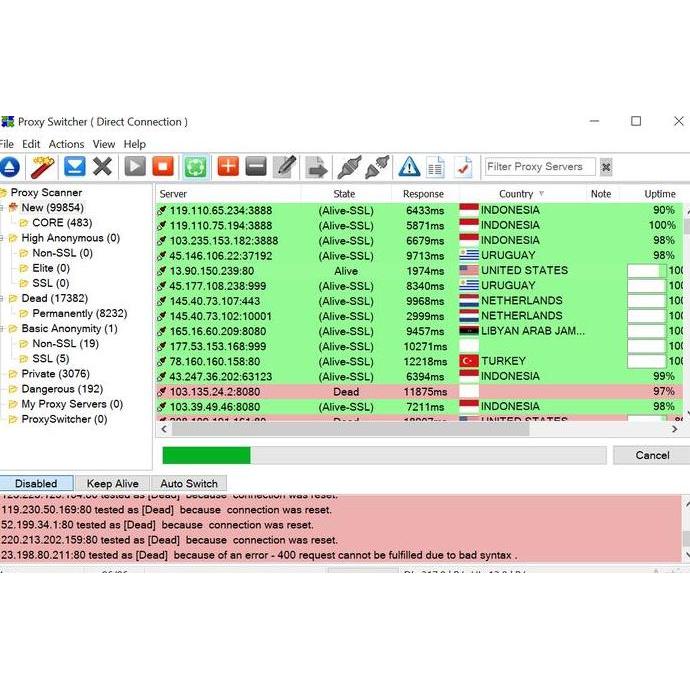Sort by the State column header
This screenshot has width=690, height=690.
coord(344,194)
